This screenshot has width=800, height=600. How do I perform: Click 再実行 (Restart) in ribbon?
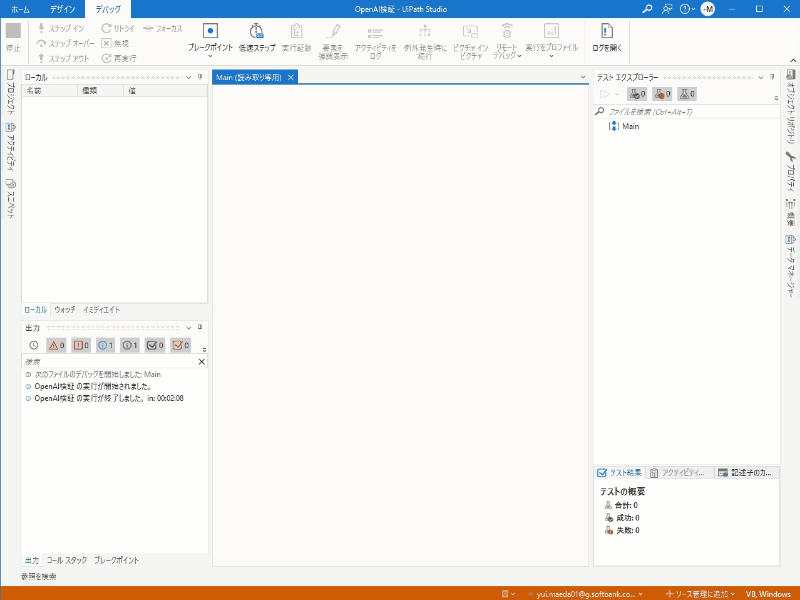(x=119, y=58)
